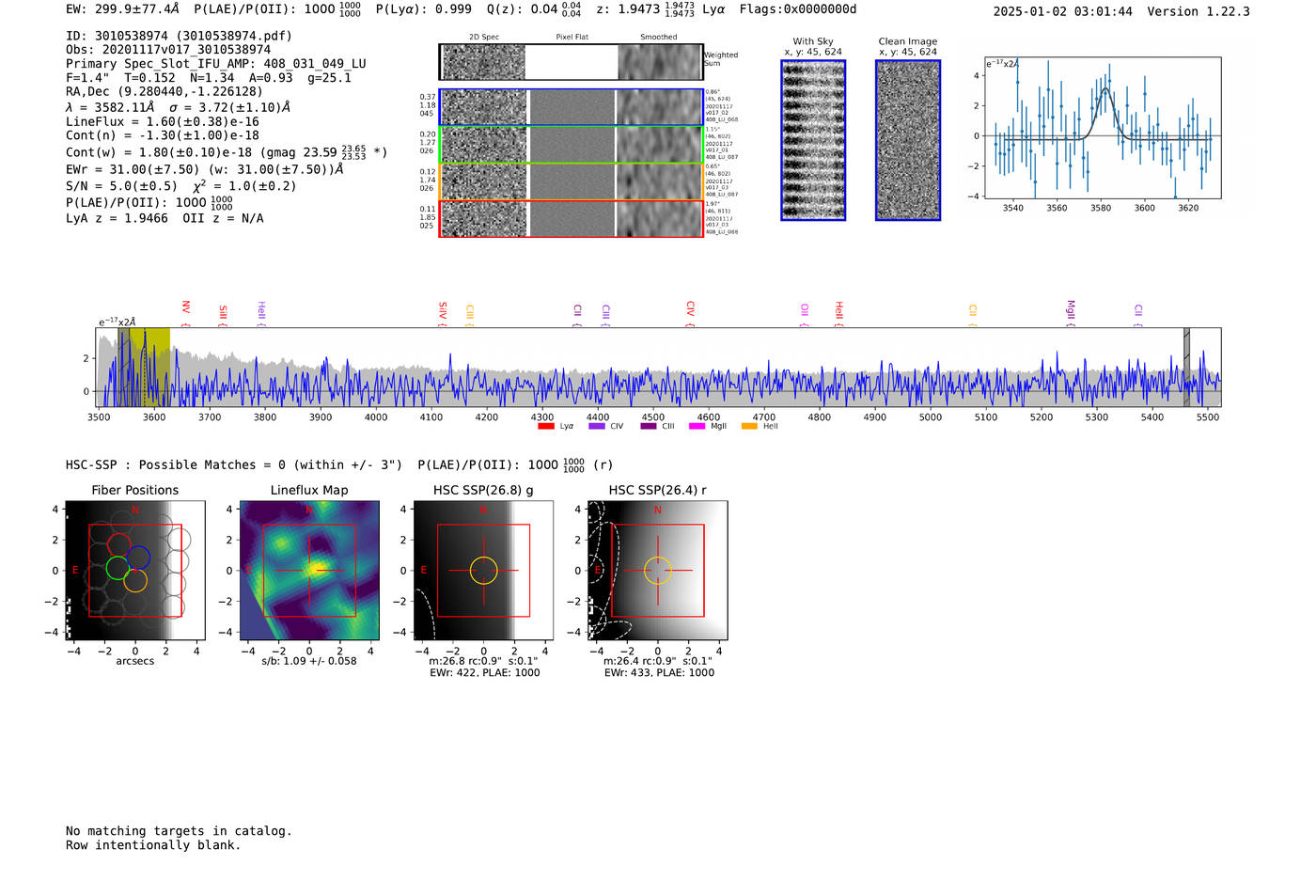Select the red-outlined fiber 2D spectrum row
Screen dimensions: 1316x896
tap(571, 218)
